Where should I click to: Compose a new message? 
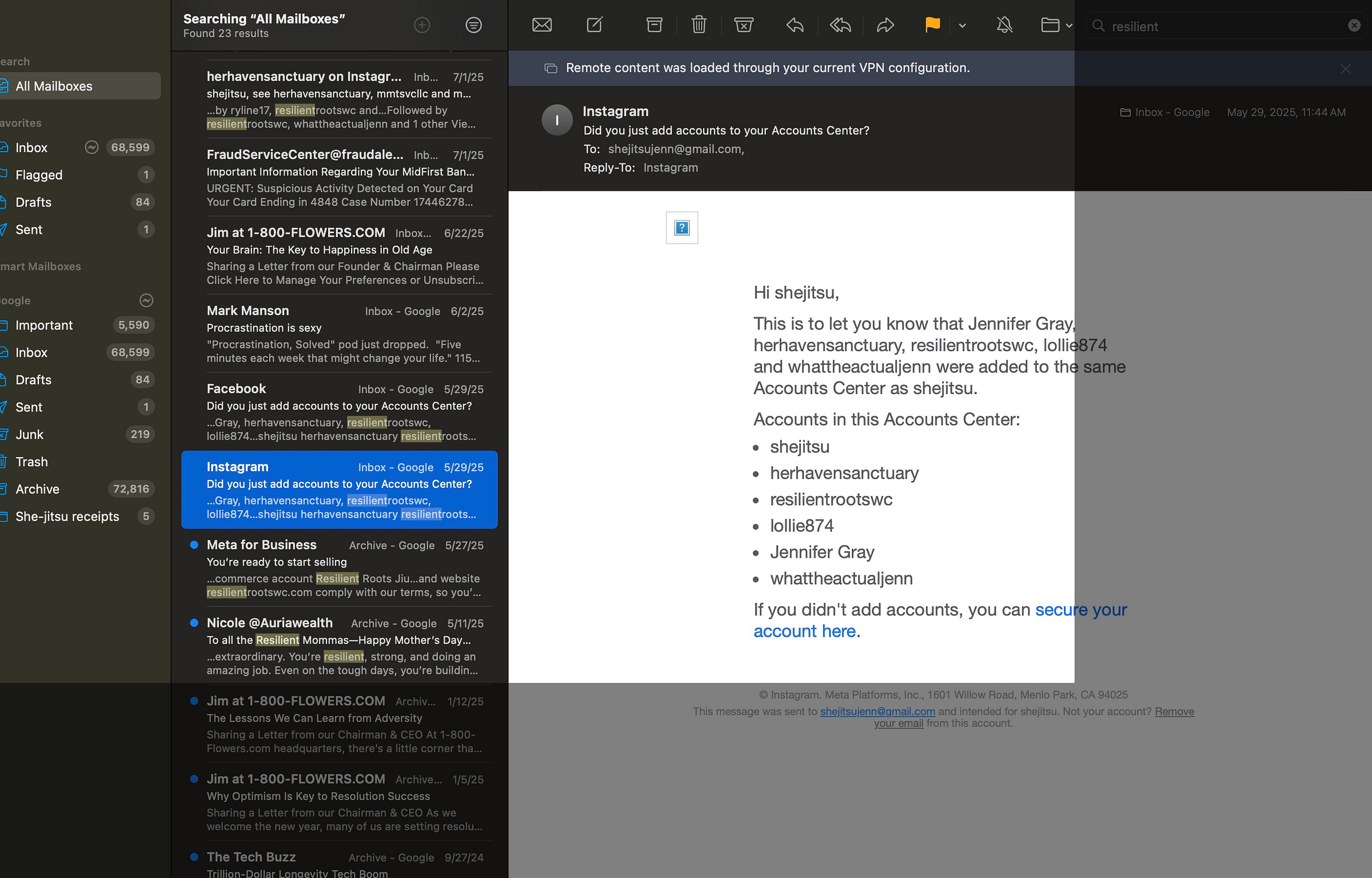click(595, 25)
